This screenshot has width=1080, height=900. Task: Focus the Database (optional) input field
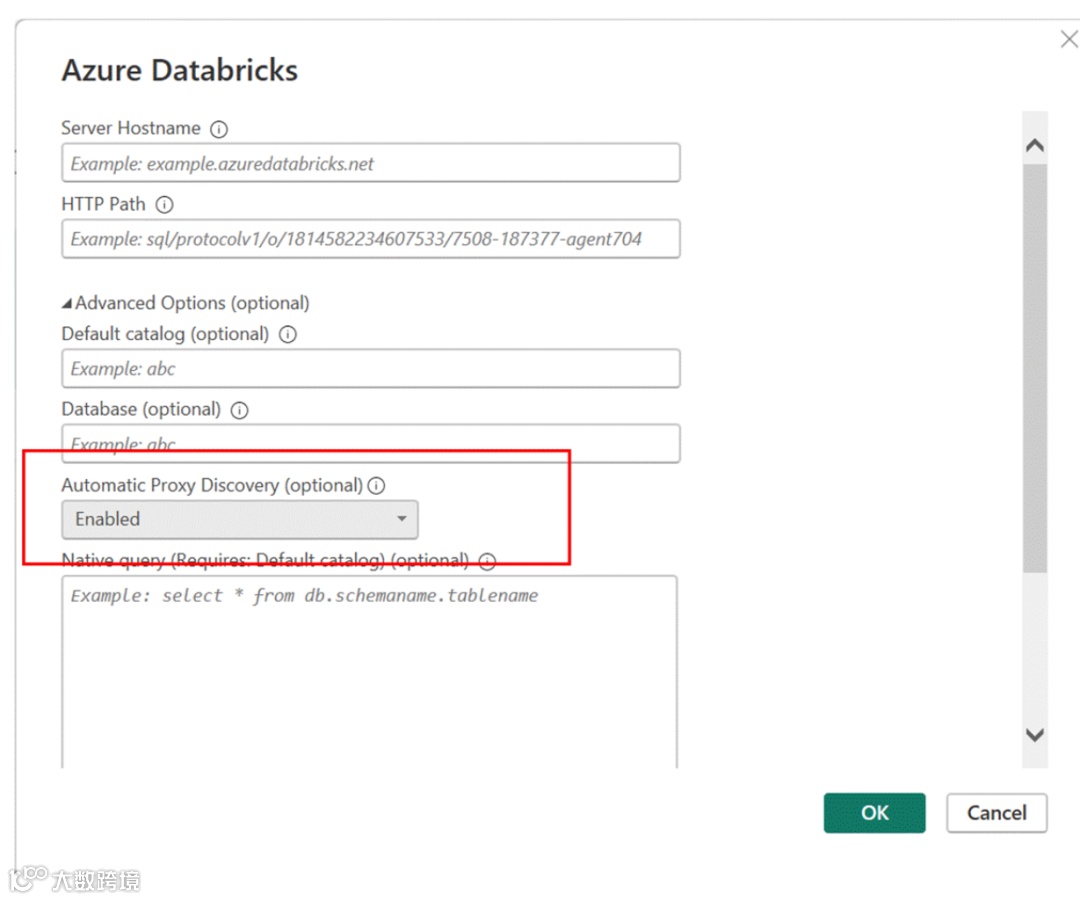pyautogui.click(x=371, y=443)
